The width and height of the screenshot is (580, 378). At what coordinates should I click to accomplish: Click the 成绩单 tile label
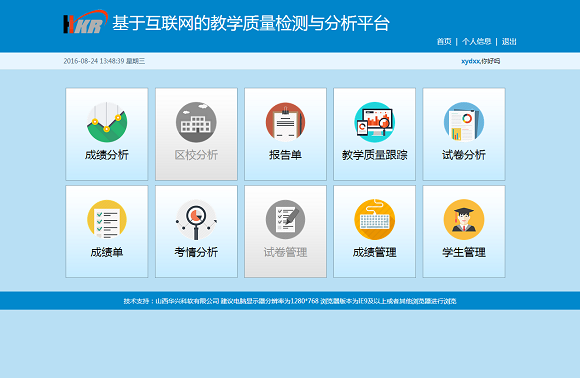[107, 252]
